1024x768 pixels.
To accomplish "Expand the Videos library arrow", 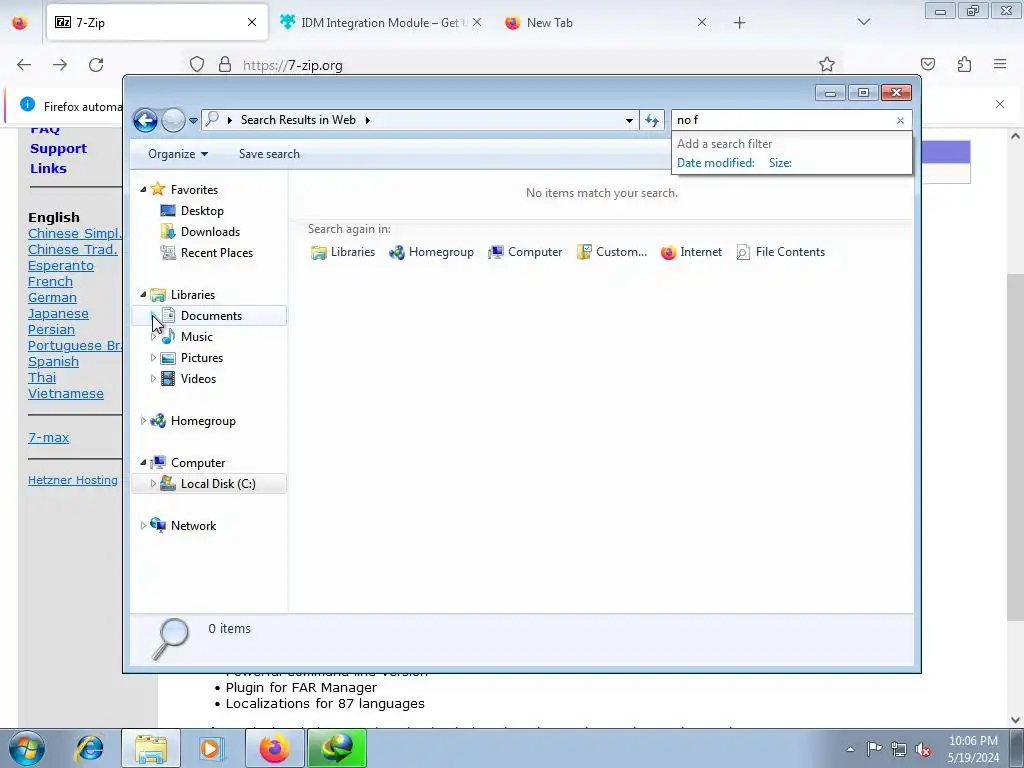I will click(153, 379).
